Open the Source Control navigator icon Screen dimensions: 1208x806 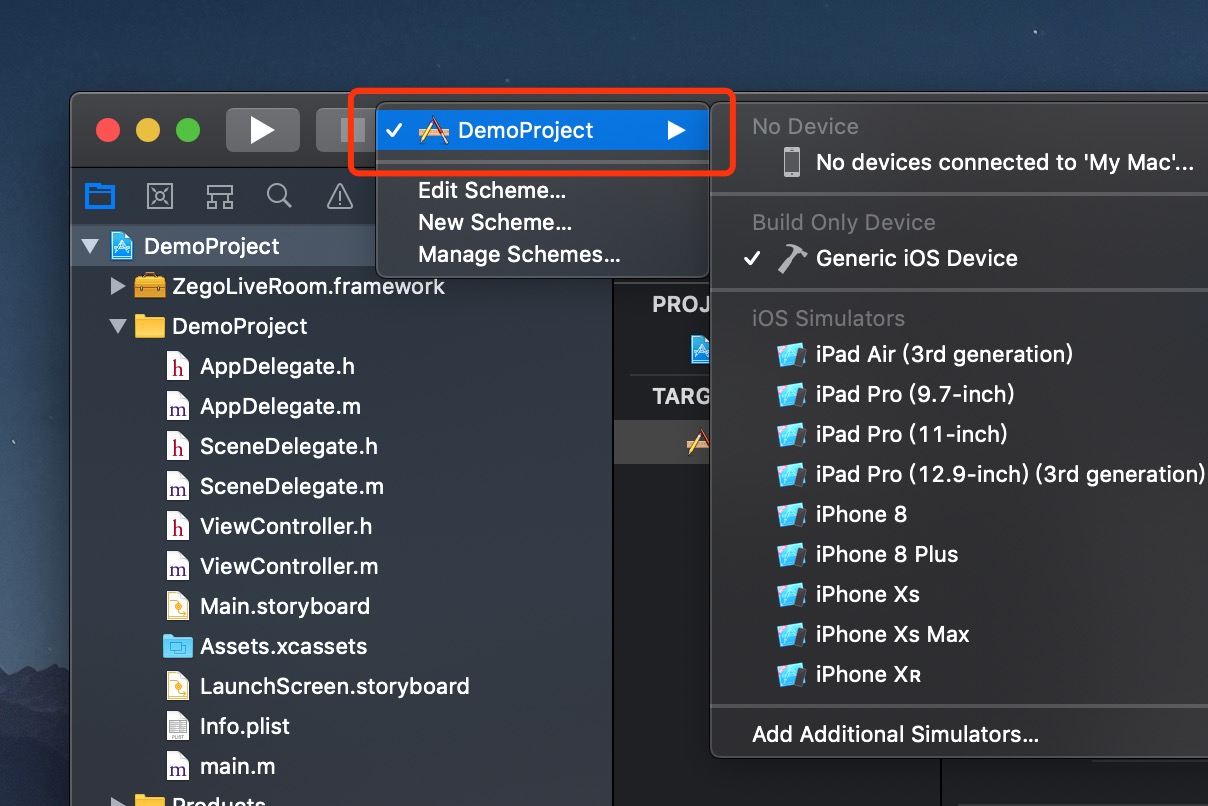pyautogui.click(x=160, y=195)
